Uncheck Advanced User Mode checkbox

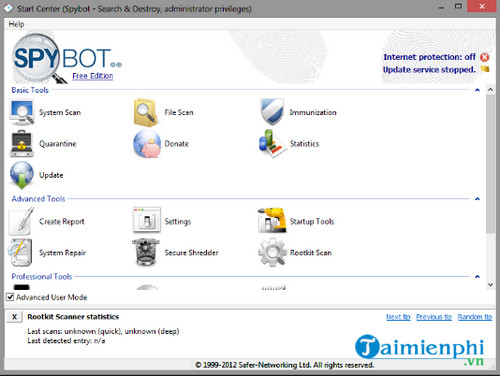[x=10, y=297]
